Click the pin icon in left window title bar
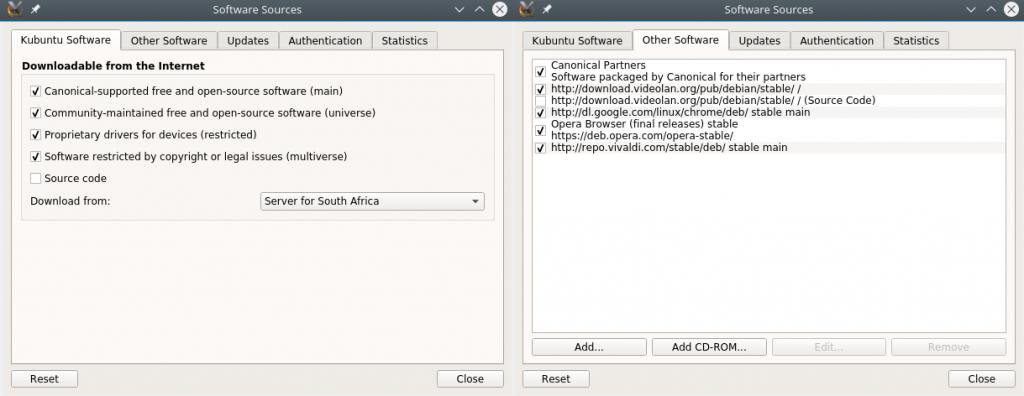Image resolution: width=1024 pixels, height=396 pixels. [x=35, y=10]
